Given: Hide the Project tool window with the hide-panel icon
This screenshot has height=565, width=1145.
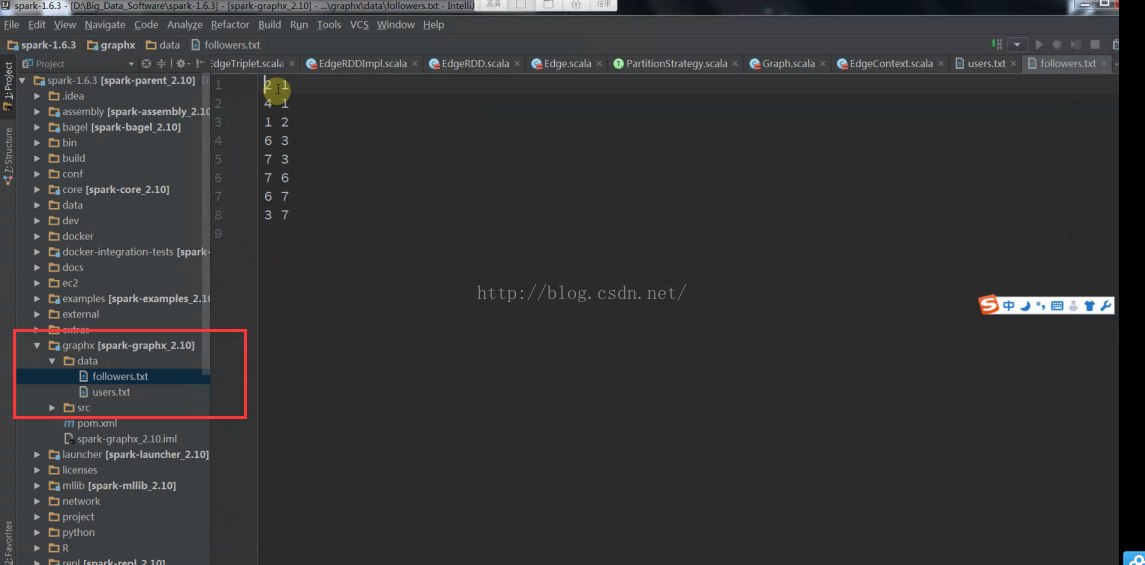Looking at the screenshot, I should [198, 64].
